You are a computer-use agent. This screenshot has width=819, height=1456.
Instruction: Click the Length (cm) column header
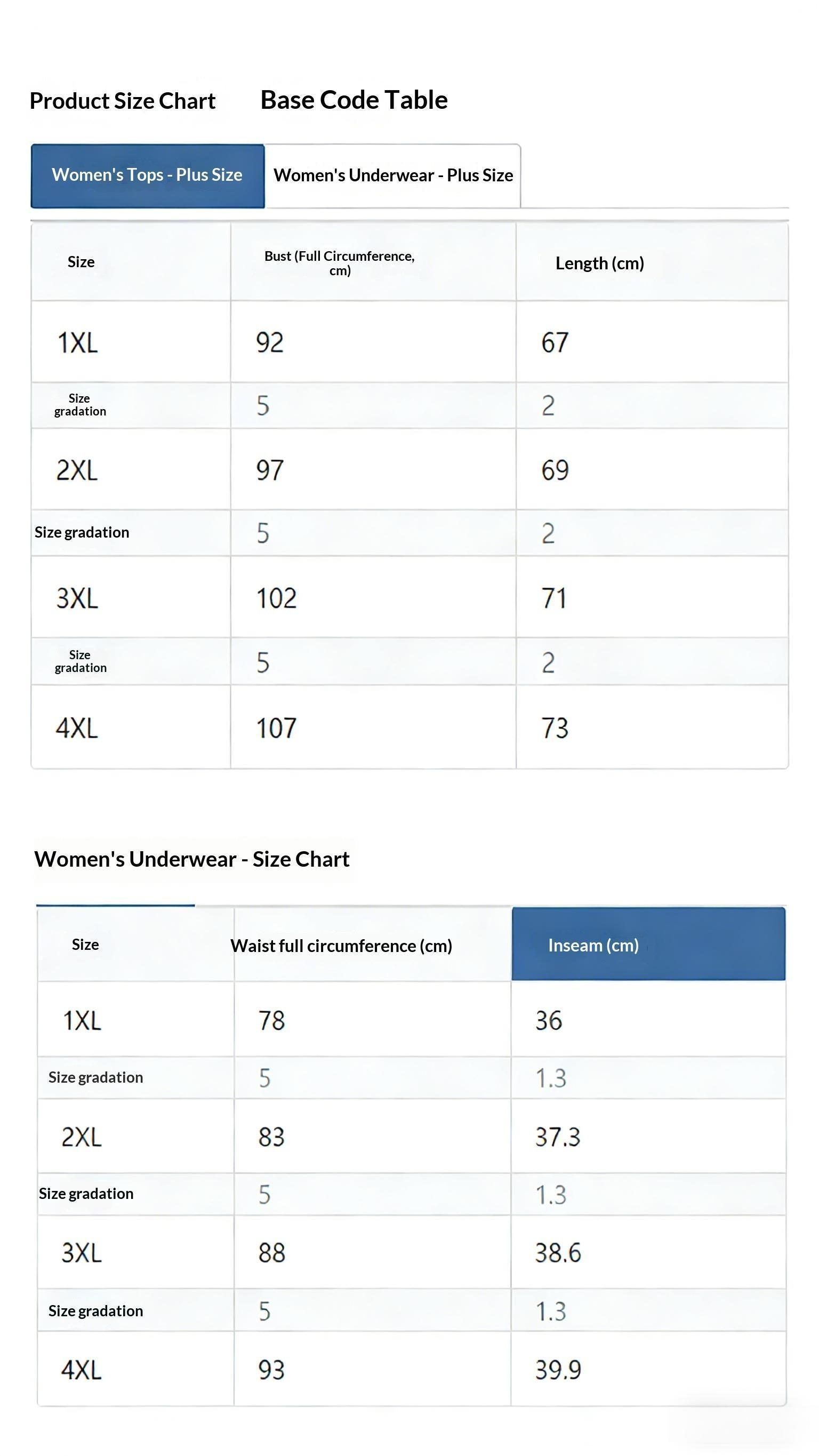[599, 263]
